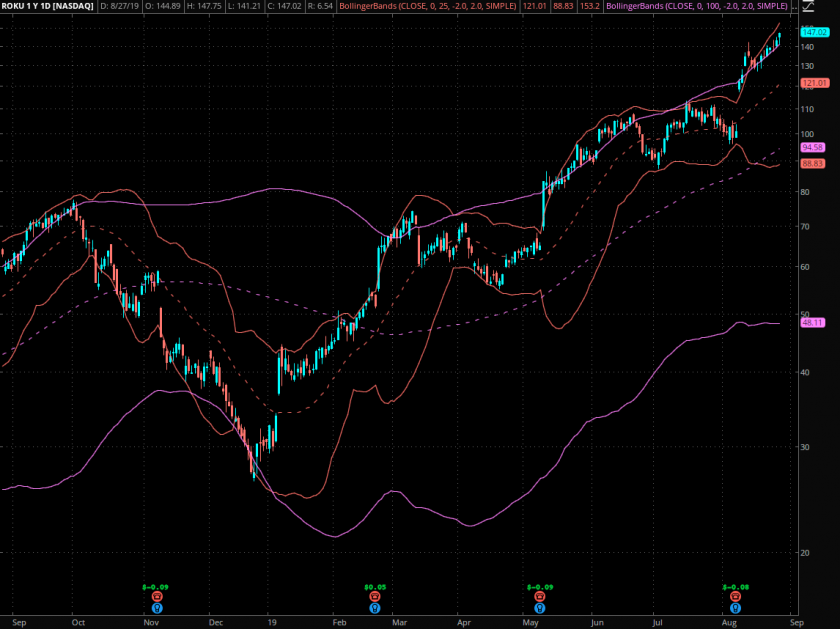
Task: Click the $0.05 earnings value label
Action: [375, 586]
